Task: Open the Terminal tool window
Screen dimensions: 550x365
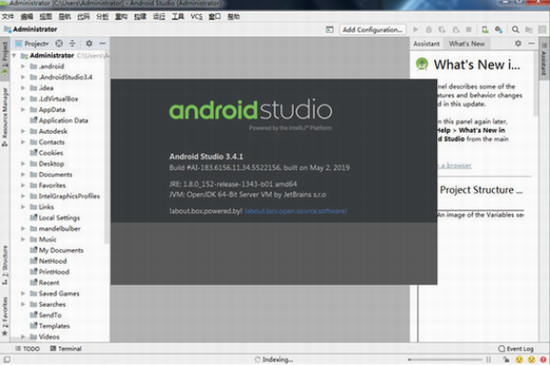Action: tap(66, 349)
